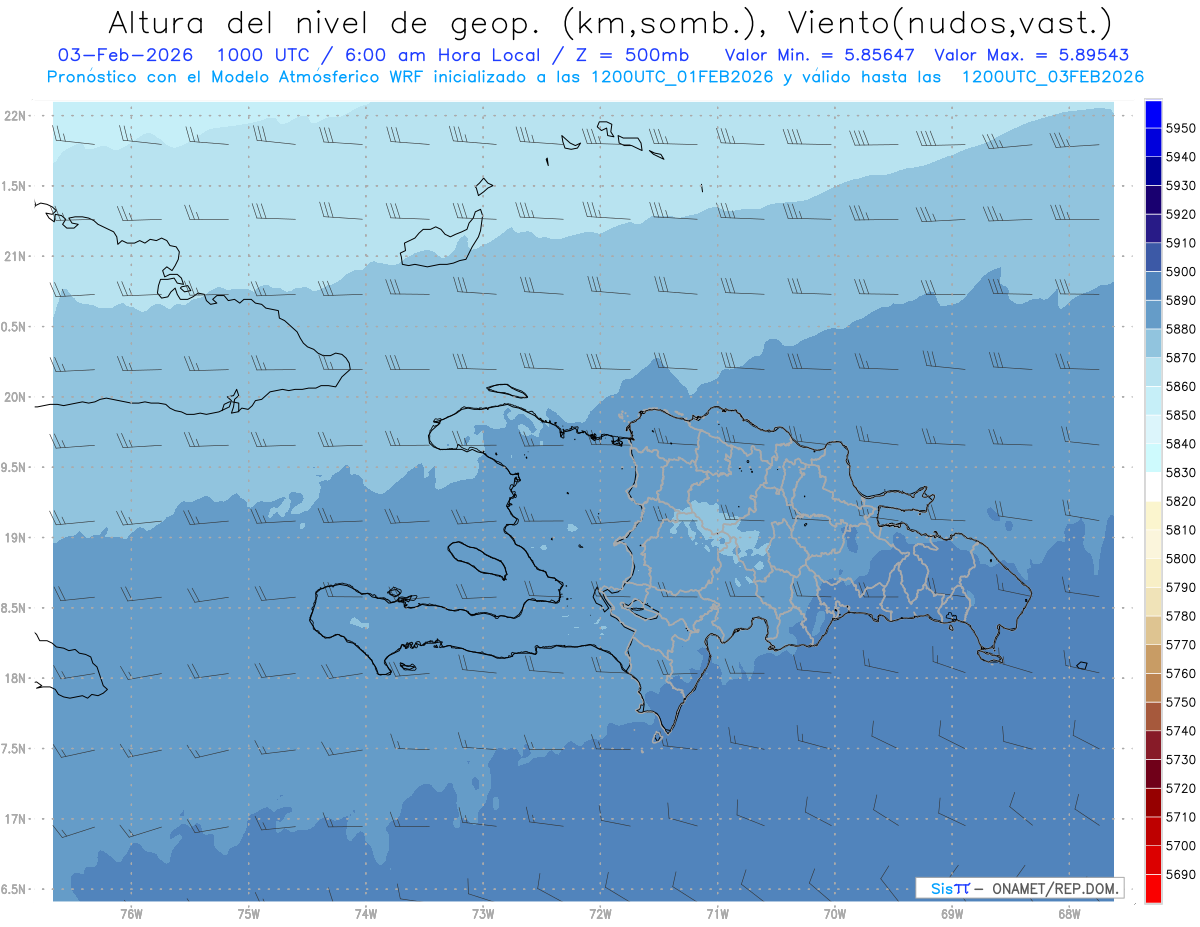The width and height of the screenshot is (1200, 927).
Task: Click the '5780' color bar label
Action: click(1180, 616)
